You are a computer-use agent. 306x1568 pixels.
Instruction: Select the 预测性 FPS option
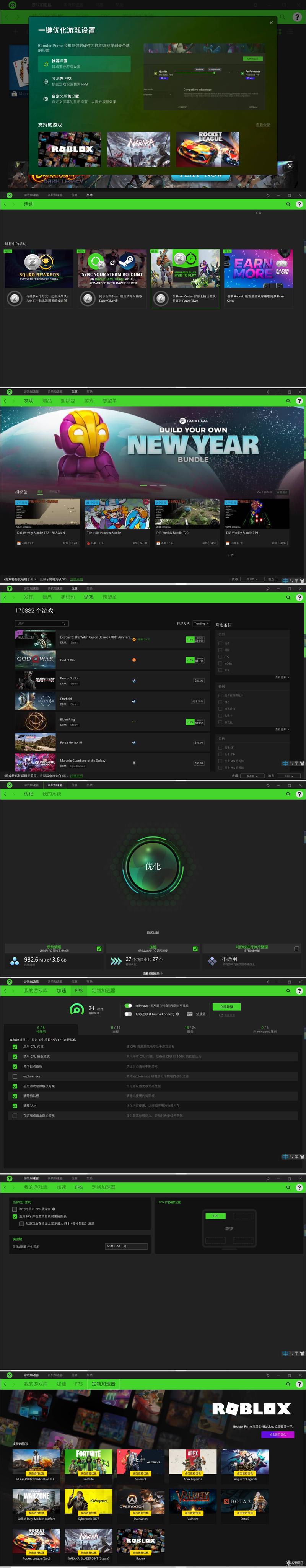(x=84, y=81)
